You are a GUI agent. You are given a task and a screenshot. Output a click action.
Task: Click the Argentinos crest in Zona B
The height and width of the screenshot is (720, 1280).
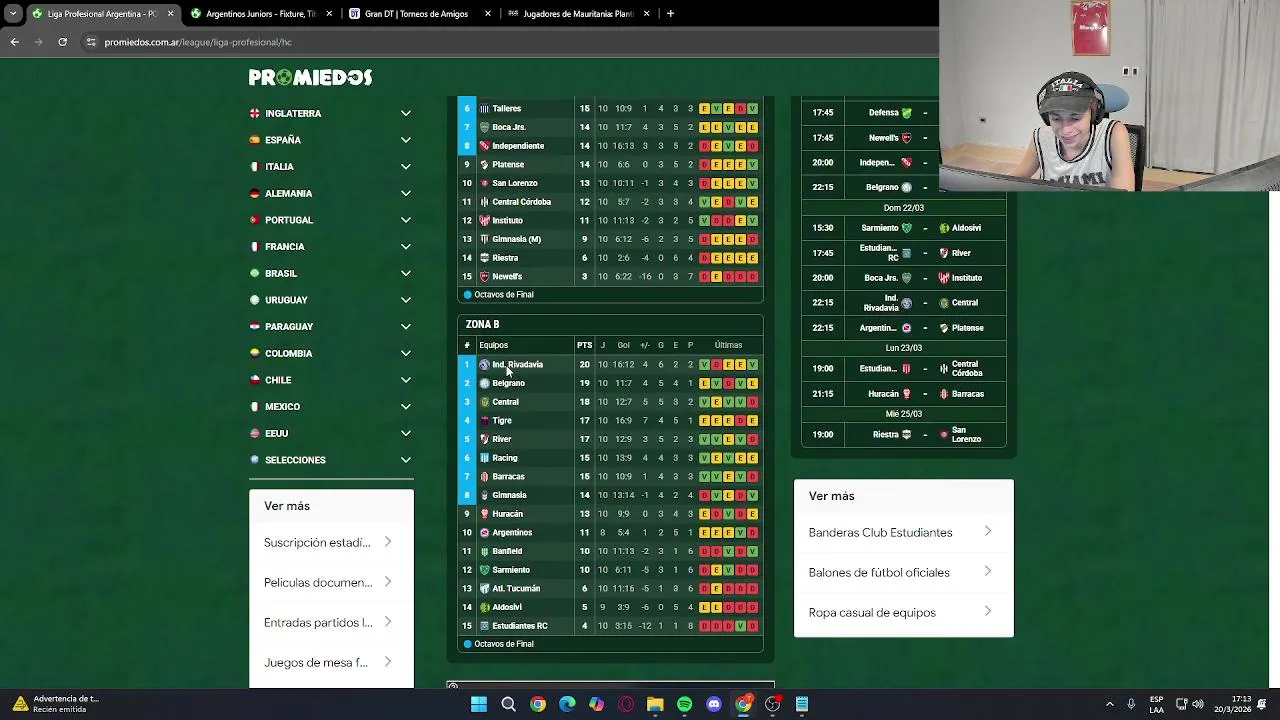point(484,533)
